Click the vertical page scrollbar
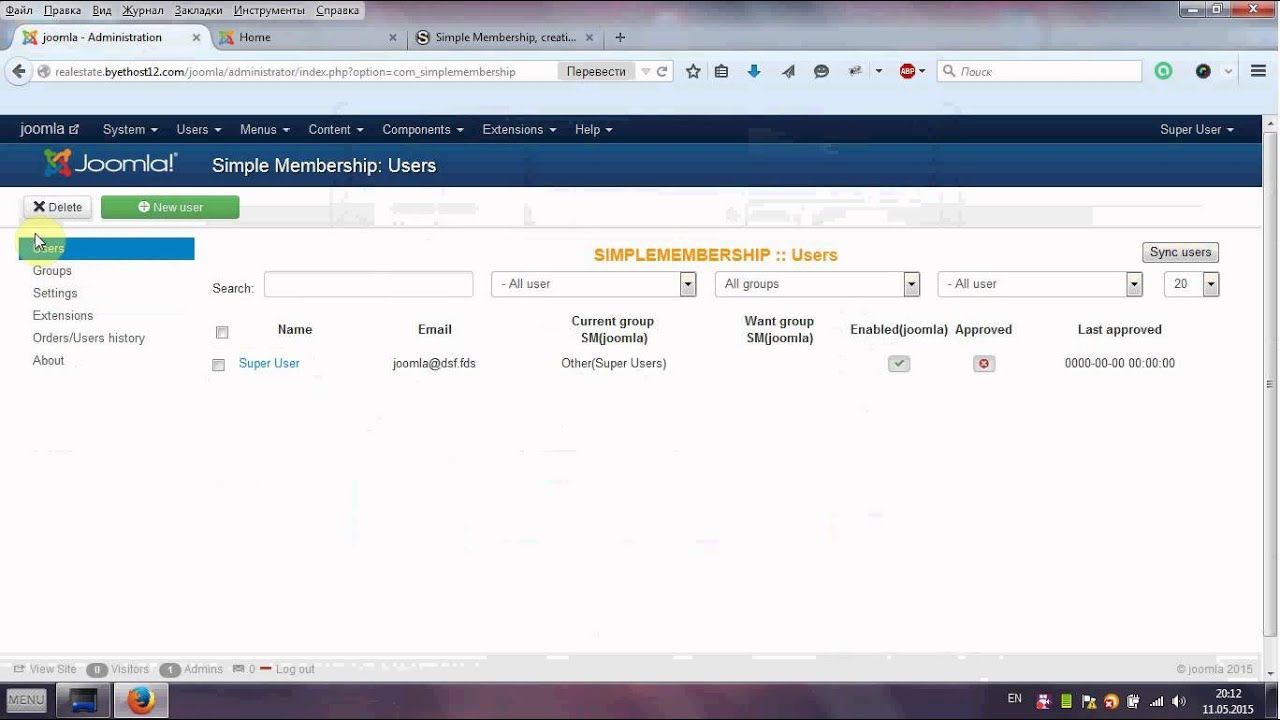The width and height of the screenshot is (1280, 720). click(1271, 385)
